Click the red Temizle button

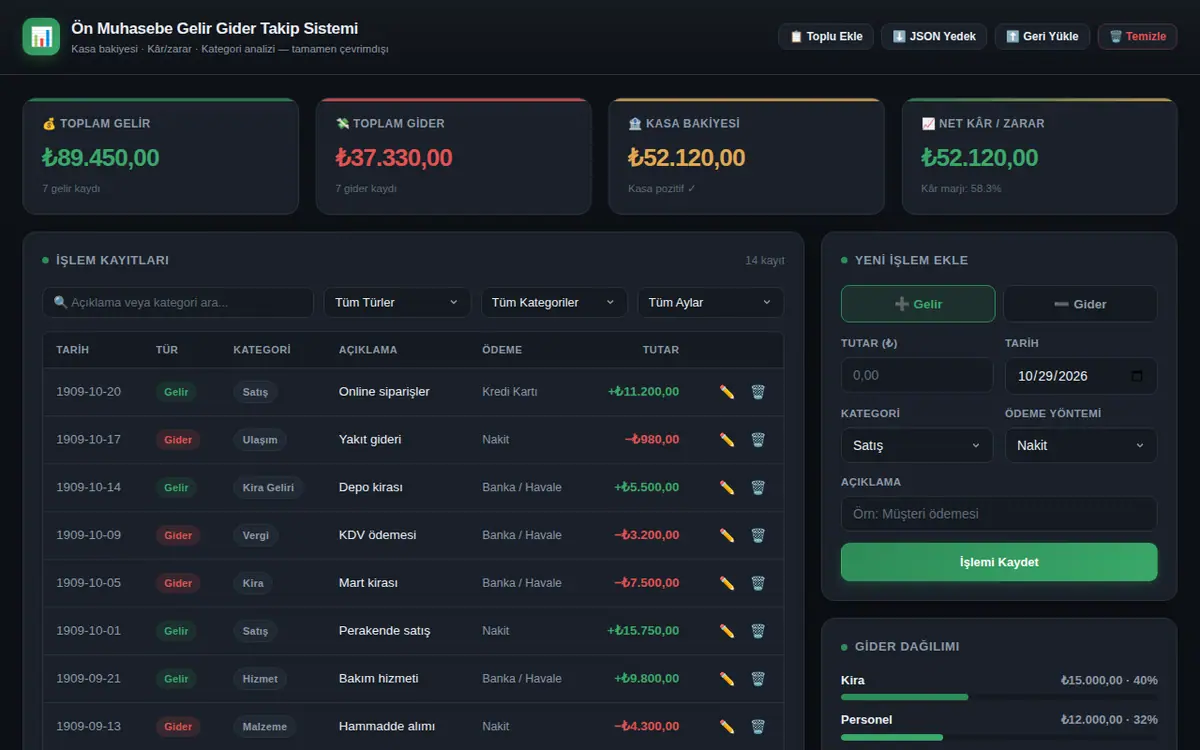tap(1138, 37)
